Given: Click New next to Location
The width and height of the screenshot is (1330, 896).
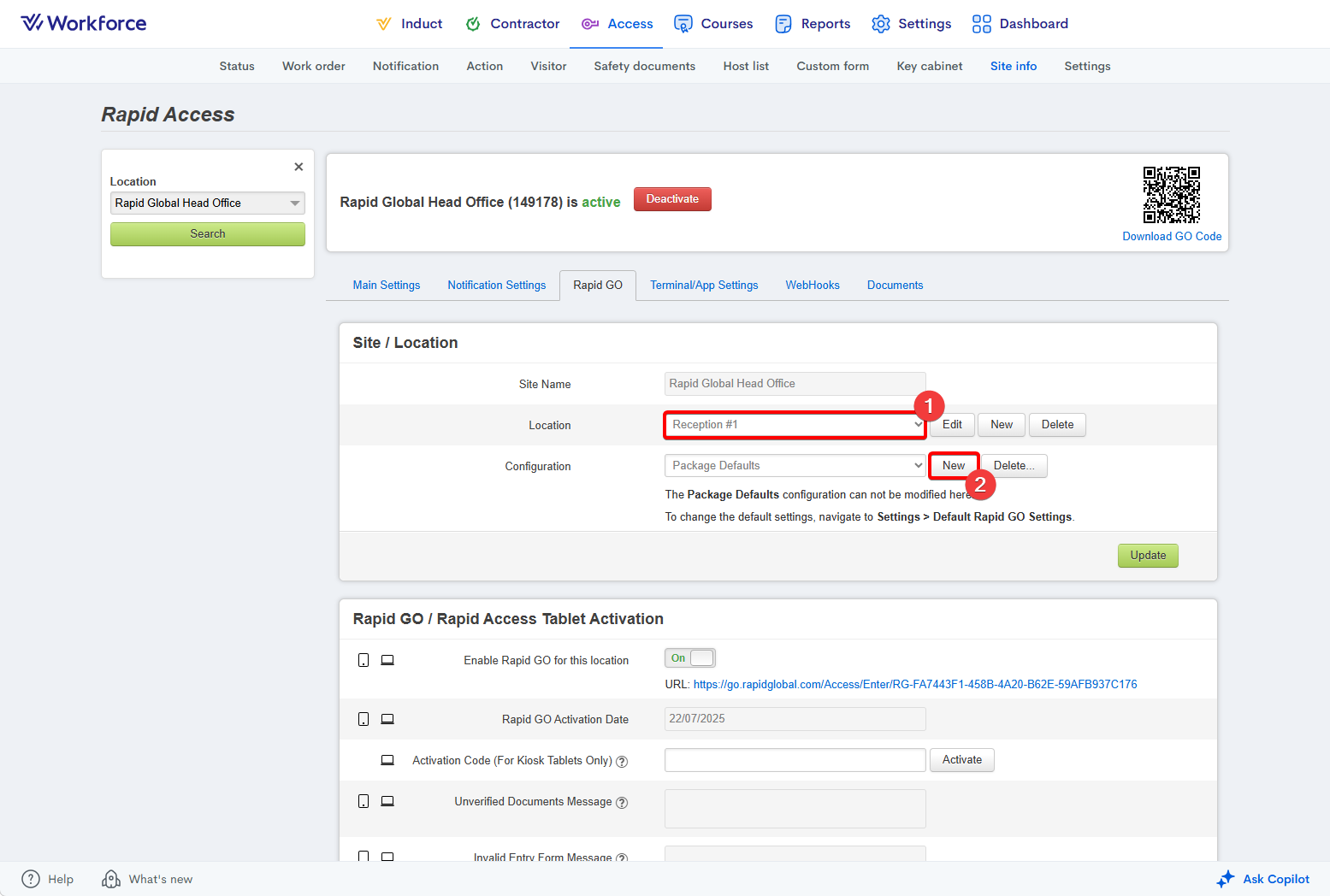Looking at the screenshot, I should (1002, 425).
